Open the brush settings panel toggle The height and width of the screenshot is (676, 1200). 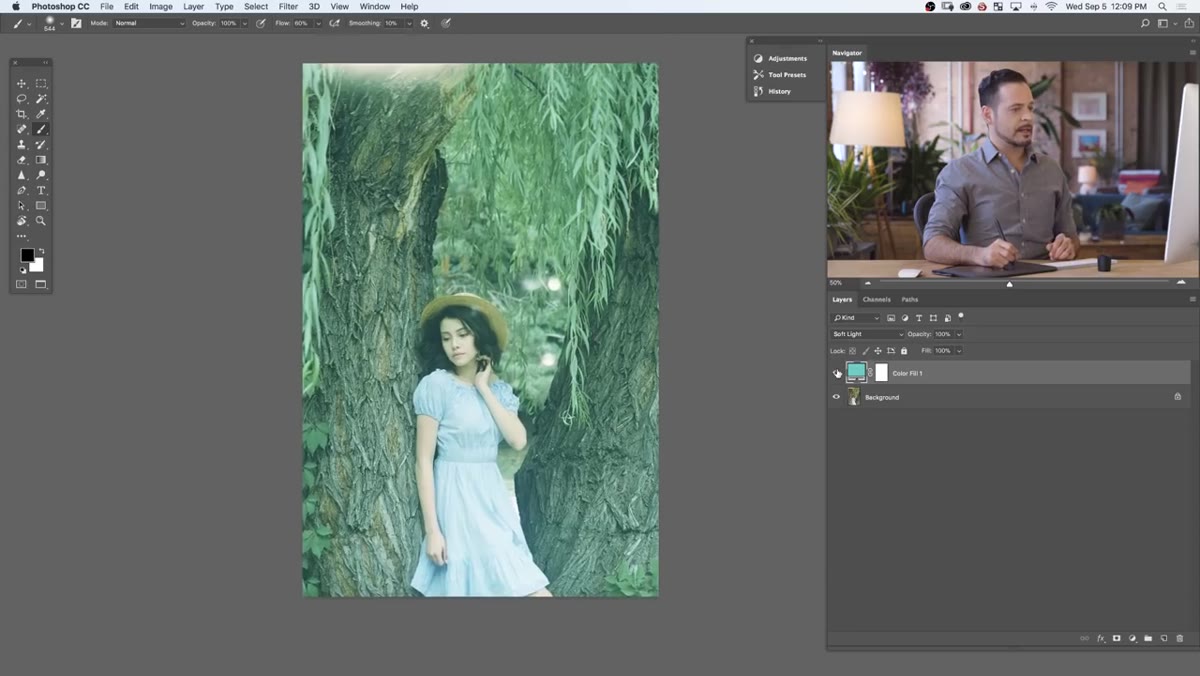pos(76,23)
